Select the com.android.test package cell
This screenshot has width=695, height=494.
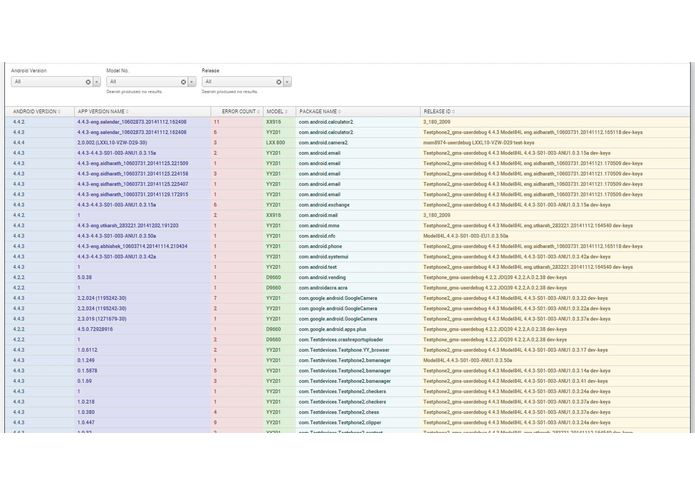358,267
